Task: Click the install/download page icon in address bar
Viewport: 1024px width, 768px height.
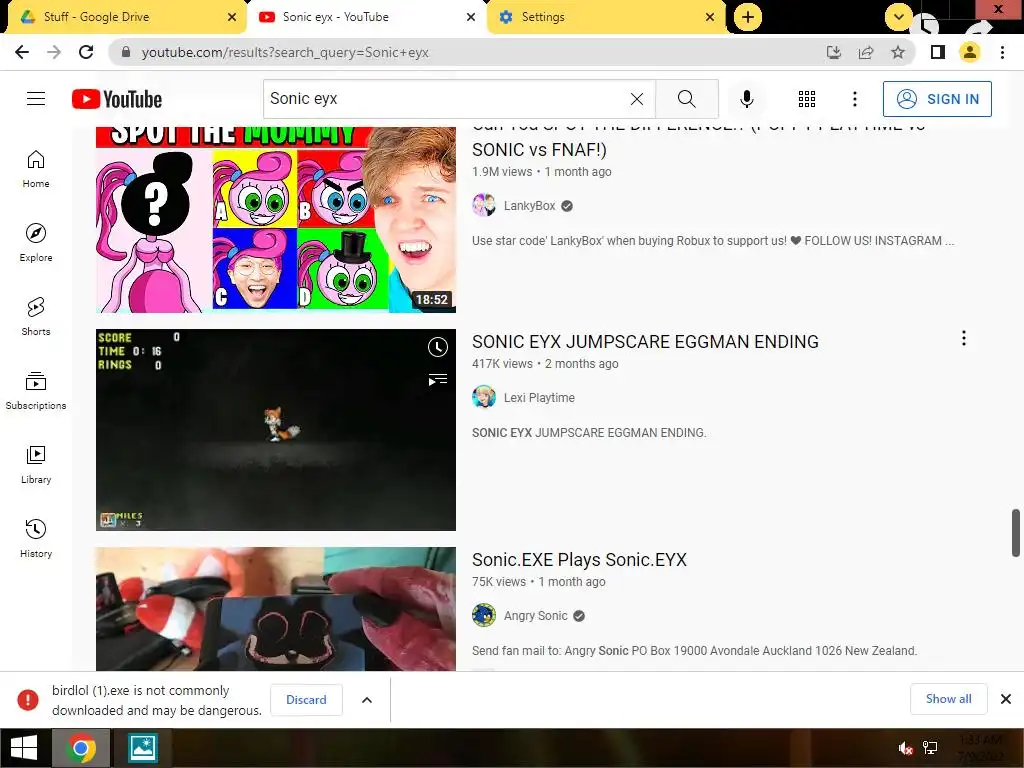Action: click(833, 52)
